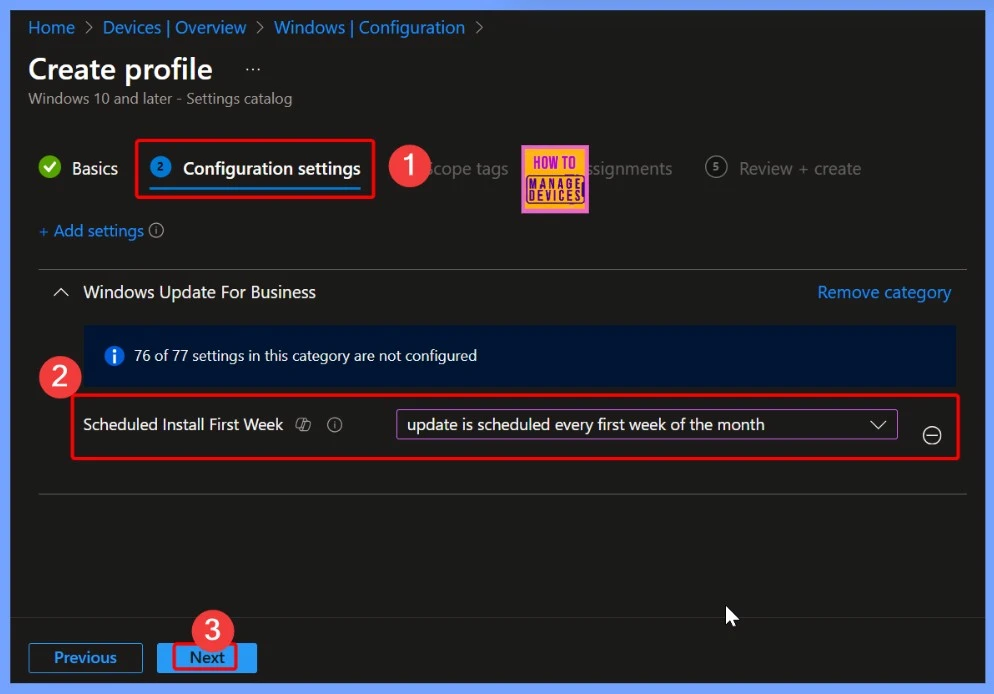Viewport: 994px width, 694px height.
Task: Click the step 5 circle icon
Action: click(x=716, y=167)
